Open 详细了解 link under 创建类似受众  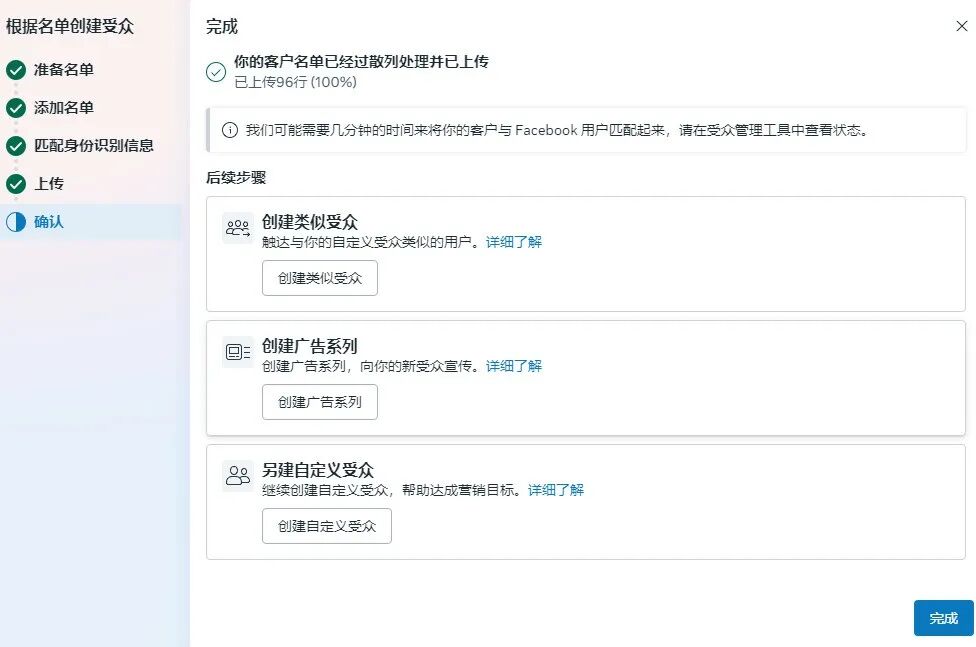(514, 242)
